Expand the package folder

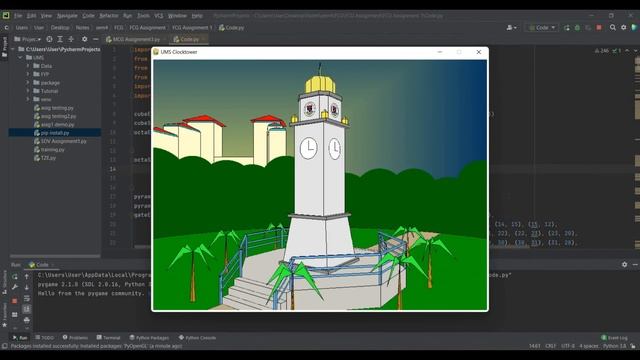(28, 82)
